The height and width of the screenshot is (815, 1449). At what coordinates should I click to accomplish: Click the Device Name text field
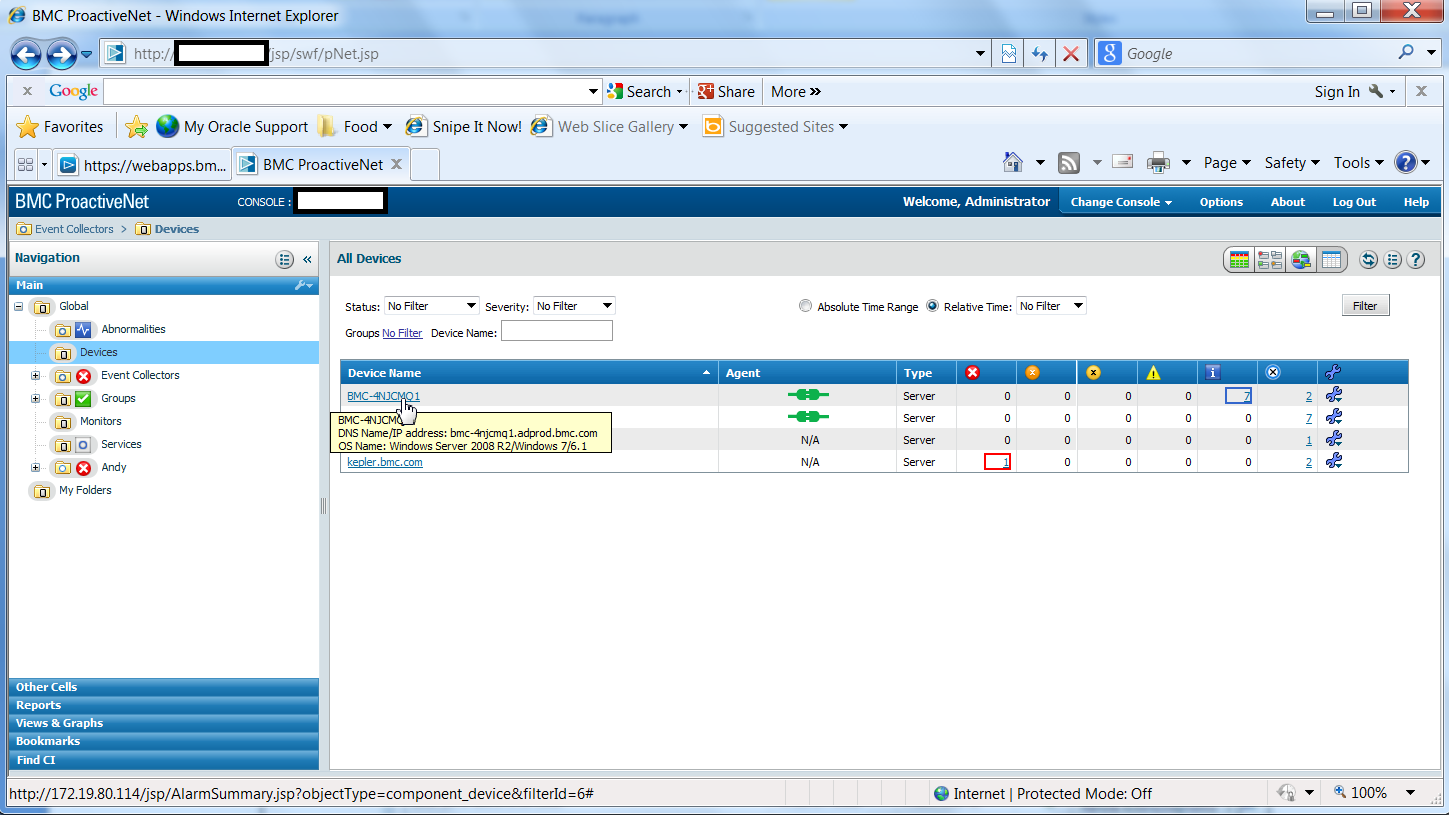[x=556, y=332]
